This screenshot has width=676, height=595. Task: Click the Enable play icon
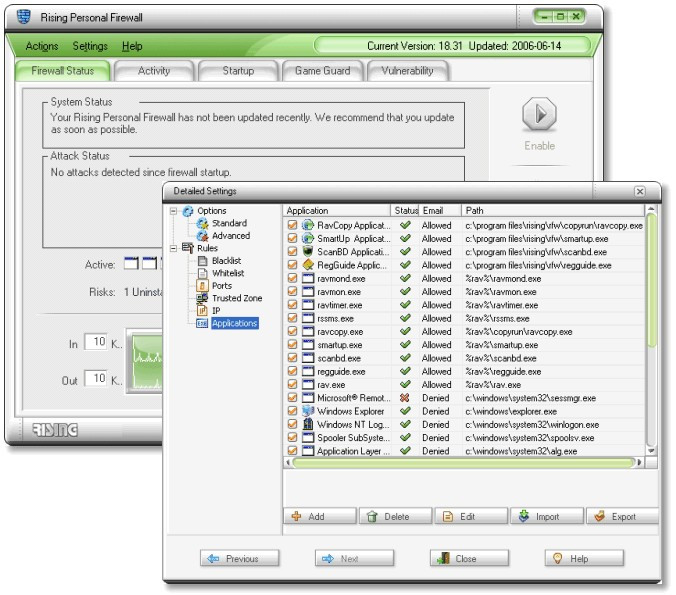tap(539, 114)
